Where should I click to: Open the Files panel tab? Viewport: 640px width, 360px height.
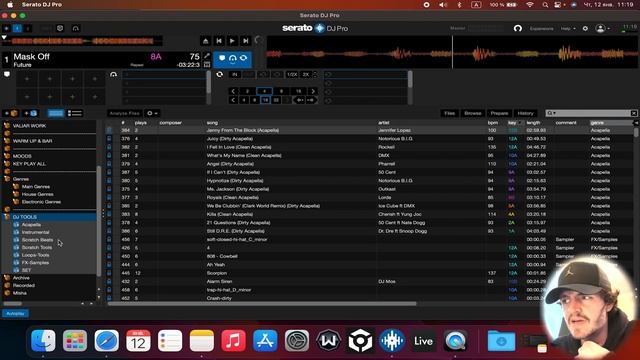449,113
